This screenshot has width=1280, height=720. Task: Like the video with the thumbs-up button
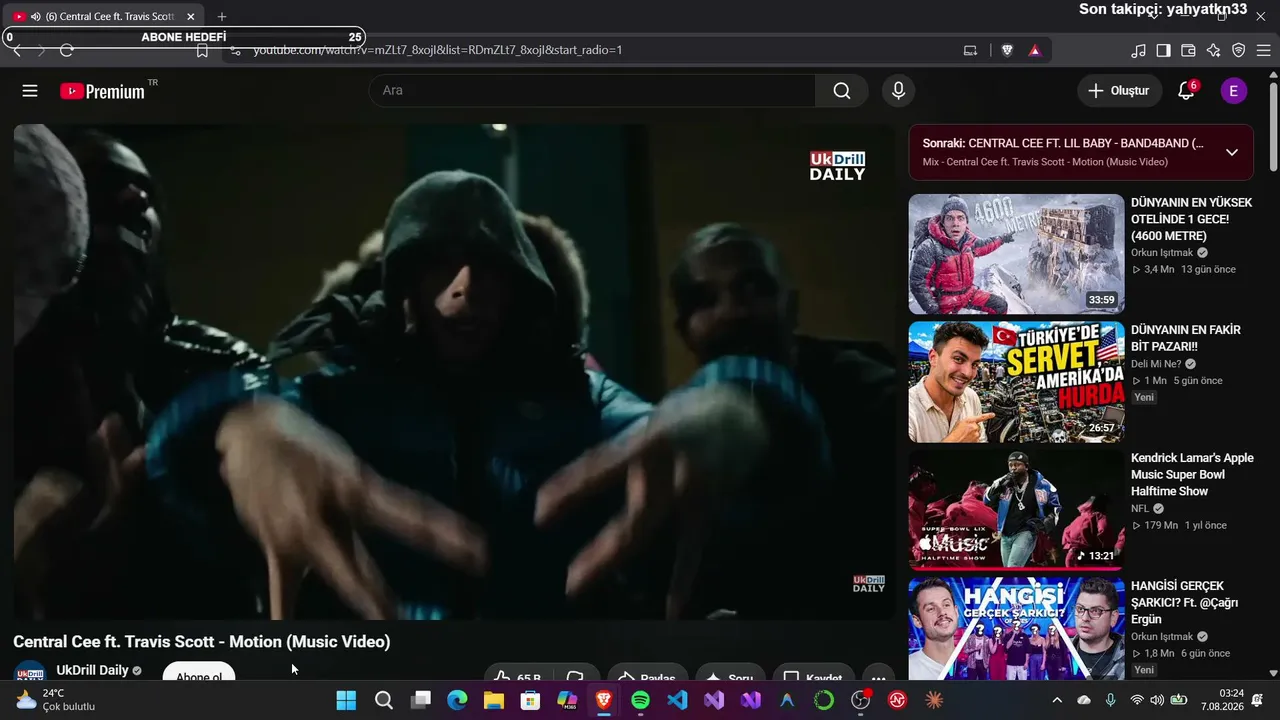[x=518, y=674]
